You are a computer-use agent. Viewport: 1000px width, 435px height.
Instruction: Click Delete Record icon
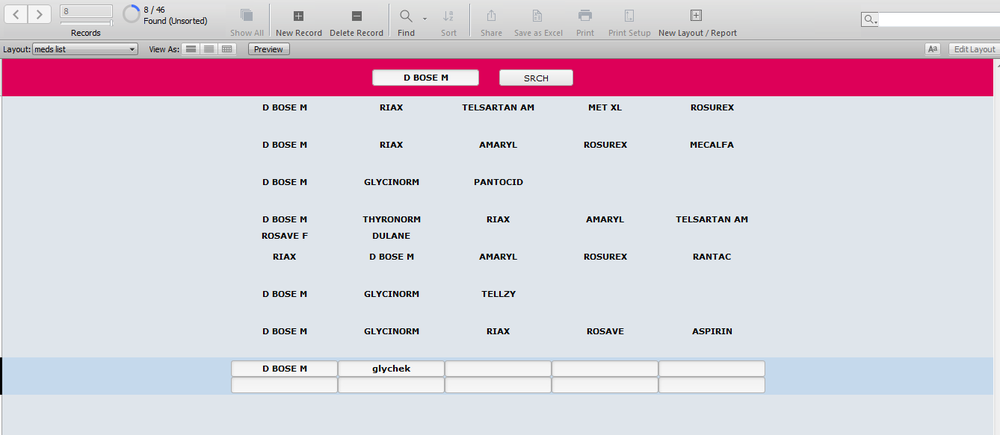[x=357, y=16]
